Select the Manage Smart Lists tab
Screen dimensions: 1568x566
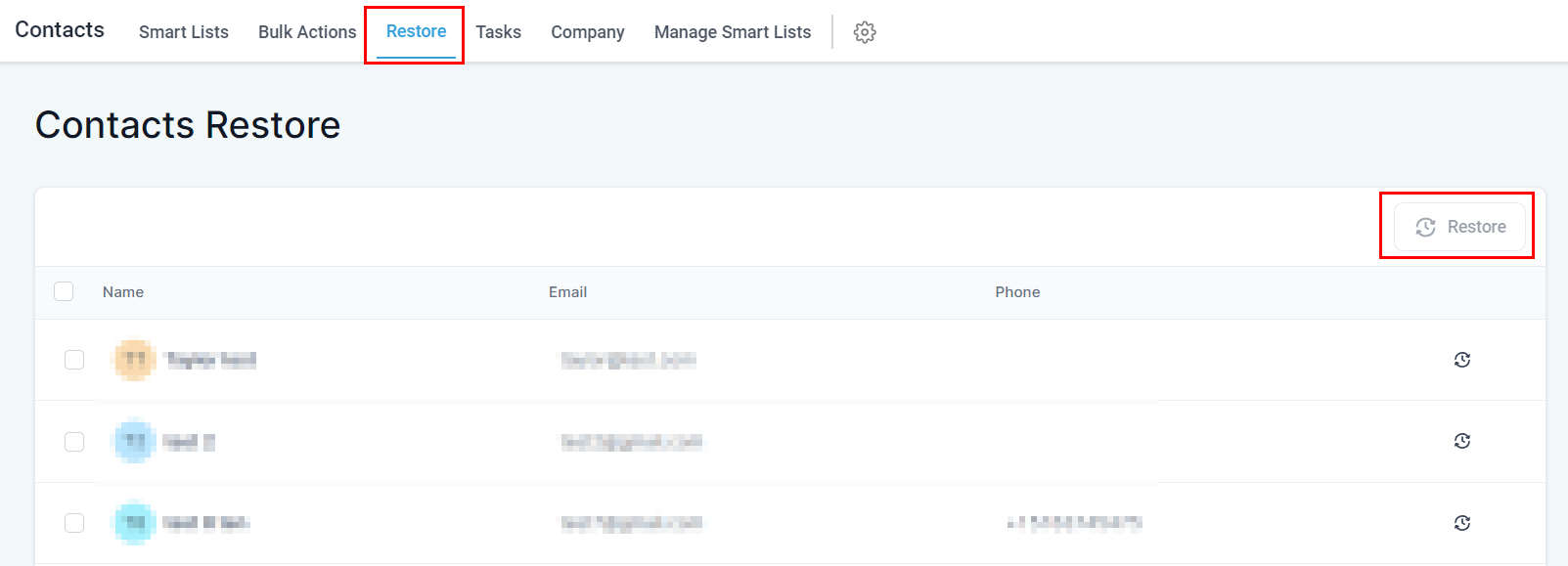coord(732,32)
